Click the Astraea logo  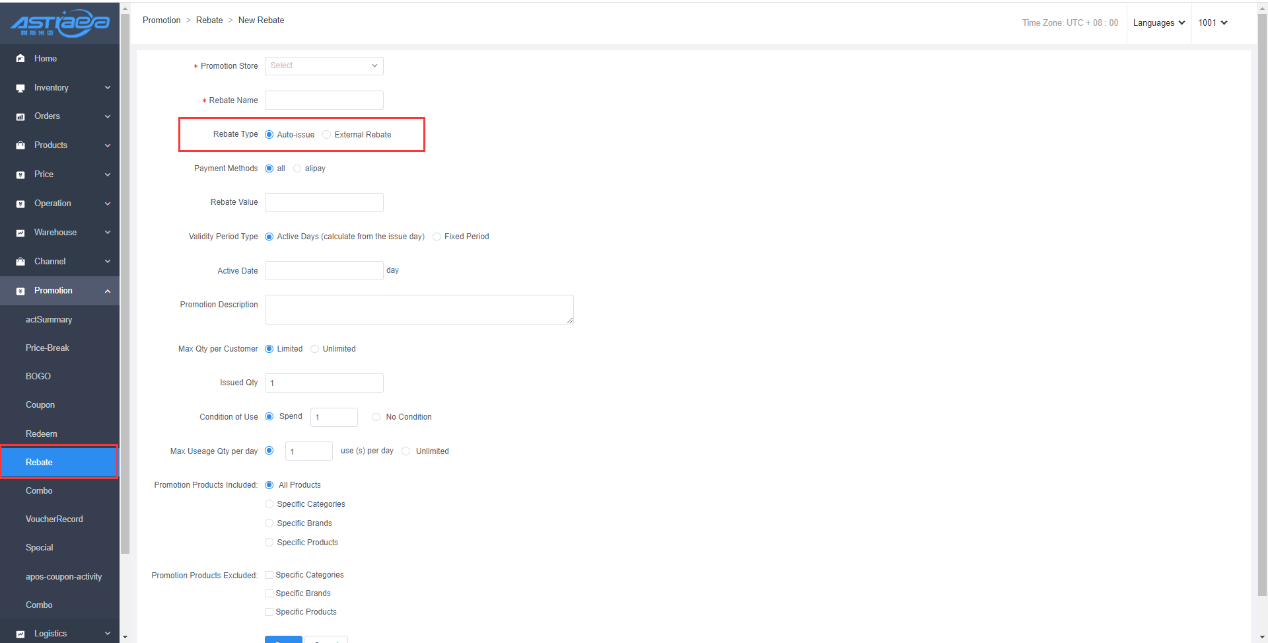[x=60, y=23]
